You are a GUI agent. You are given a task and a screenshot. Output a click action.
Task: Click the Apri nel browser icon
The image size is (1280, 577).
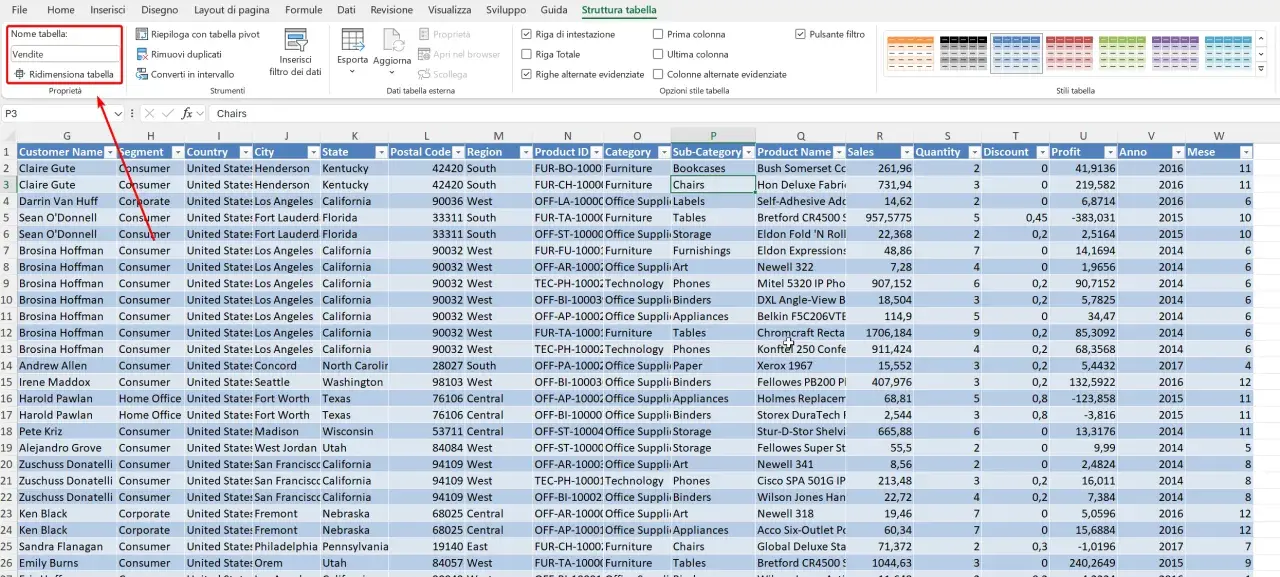[425, 54]
